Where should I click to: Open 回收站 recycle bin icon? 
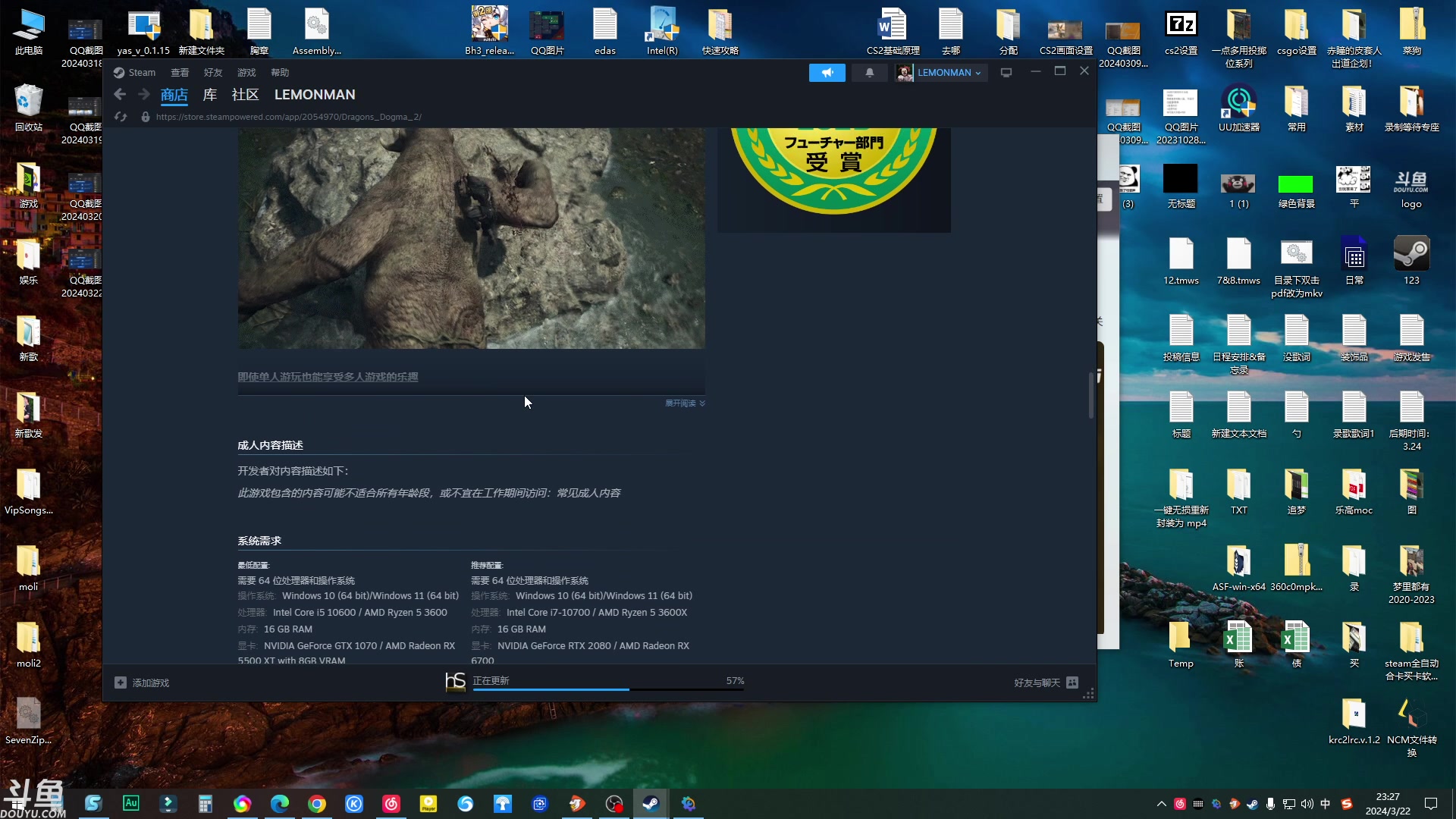point(29,108)
